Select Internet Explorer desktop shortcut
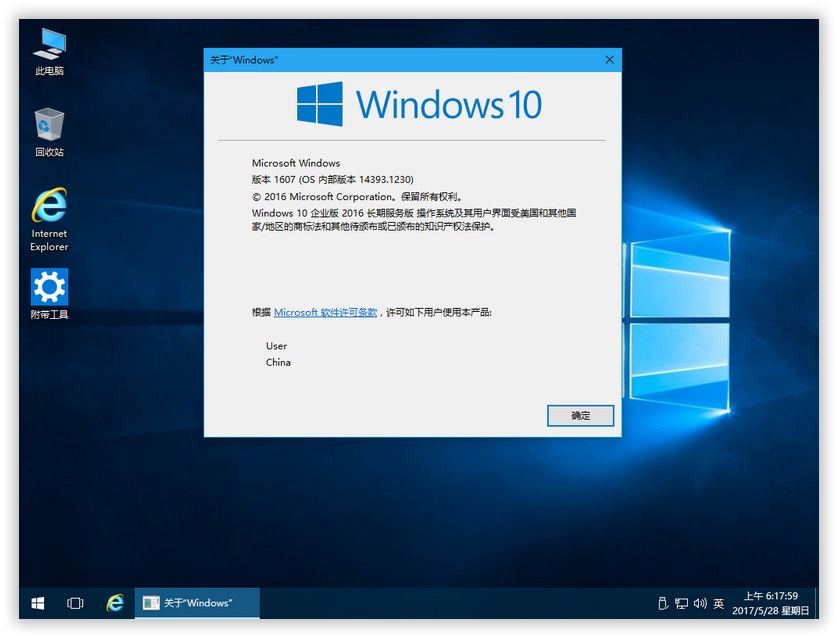The height and width of the screenshot is (638, 838). [49, 219]
